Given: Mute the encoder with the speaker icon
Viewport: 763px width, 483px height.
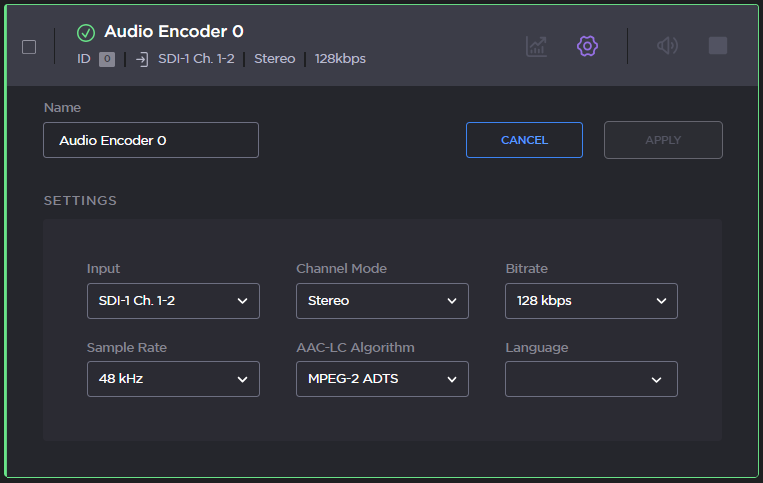Looking at the screenshot, I should tap(667, 46).
